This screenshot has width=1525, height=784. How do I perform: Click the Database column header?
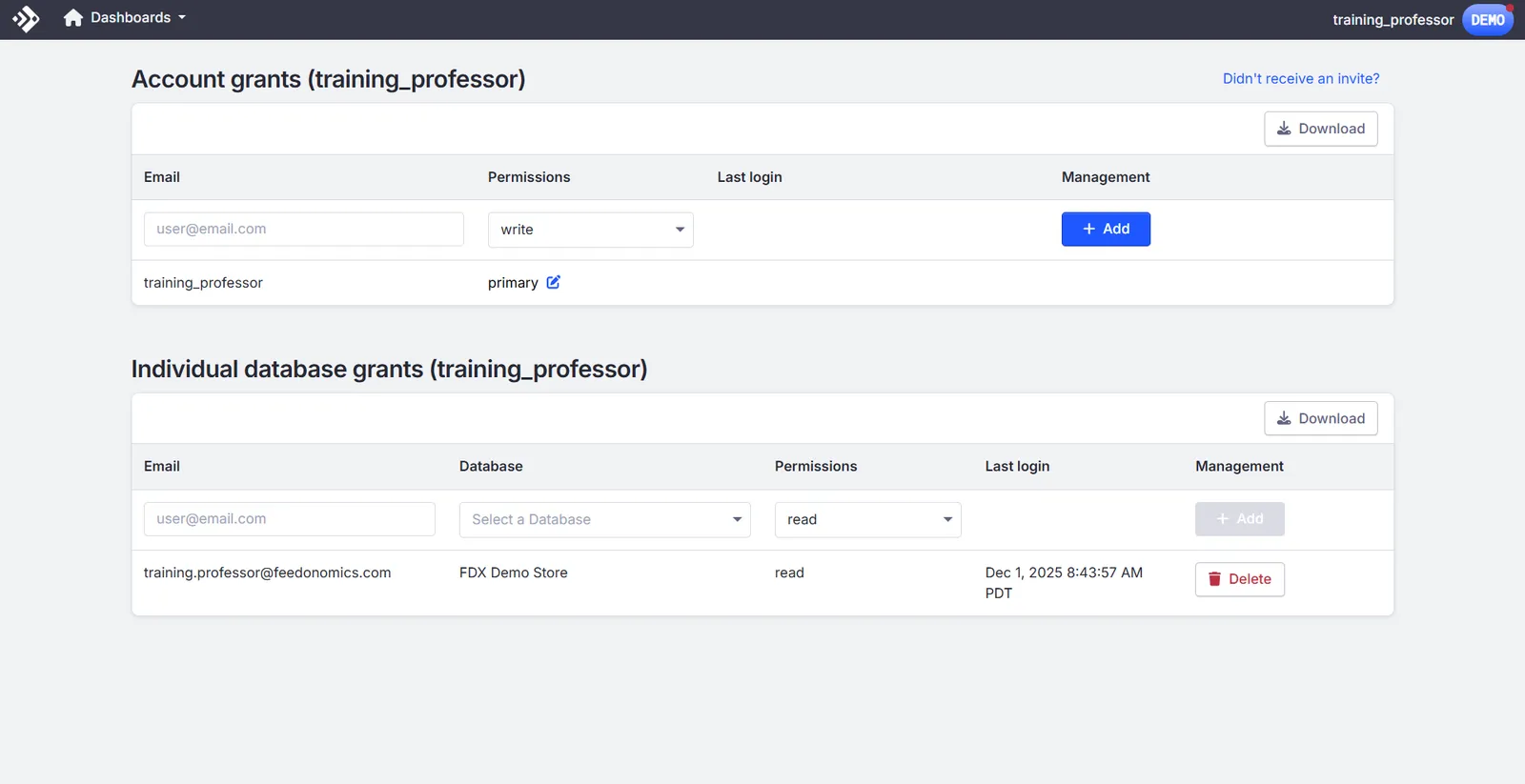click(491, 467)
